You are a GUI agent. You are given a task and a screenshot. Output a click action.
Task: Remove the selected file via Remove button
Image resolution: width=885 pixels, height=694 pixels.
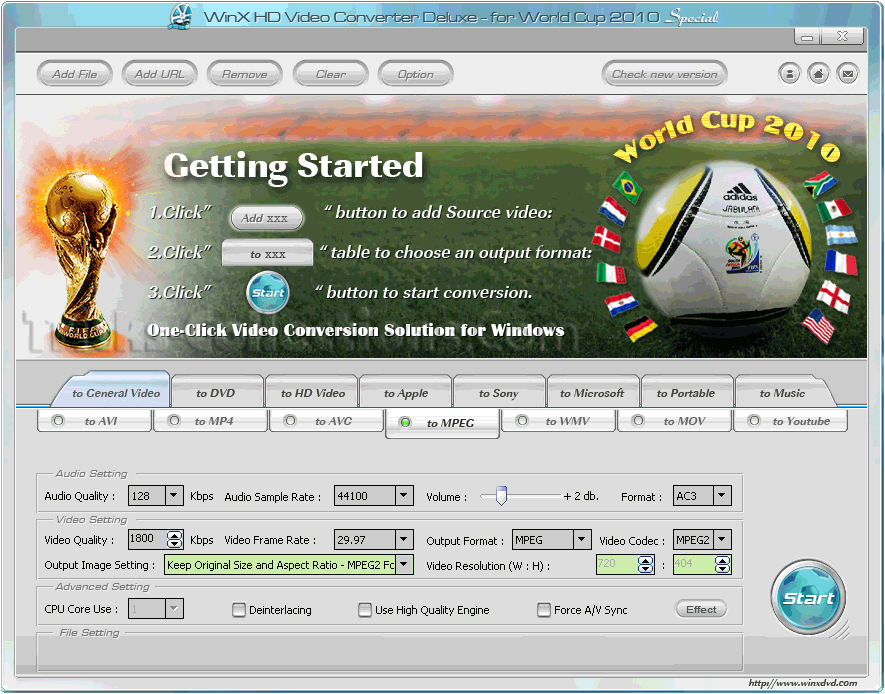pyautogui.click(x=244, y=74)
